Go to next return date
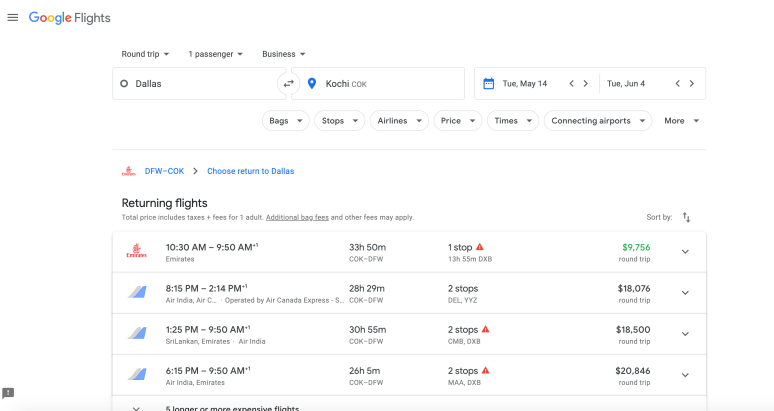This screenshot has height=411, width=774. pyautogui.click(x=692, y=83)
